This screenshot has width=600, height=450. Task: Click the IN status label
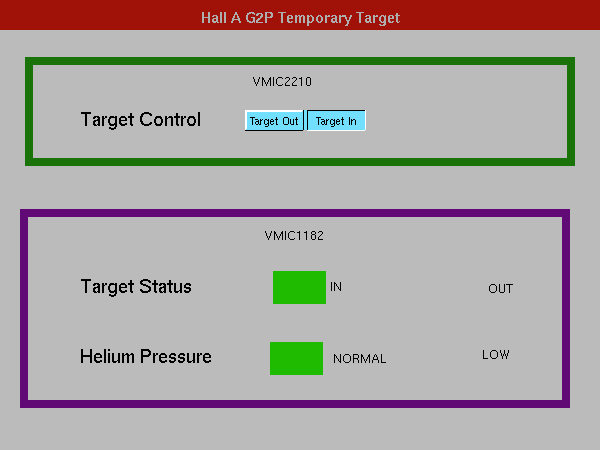(336, 287)
